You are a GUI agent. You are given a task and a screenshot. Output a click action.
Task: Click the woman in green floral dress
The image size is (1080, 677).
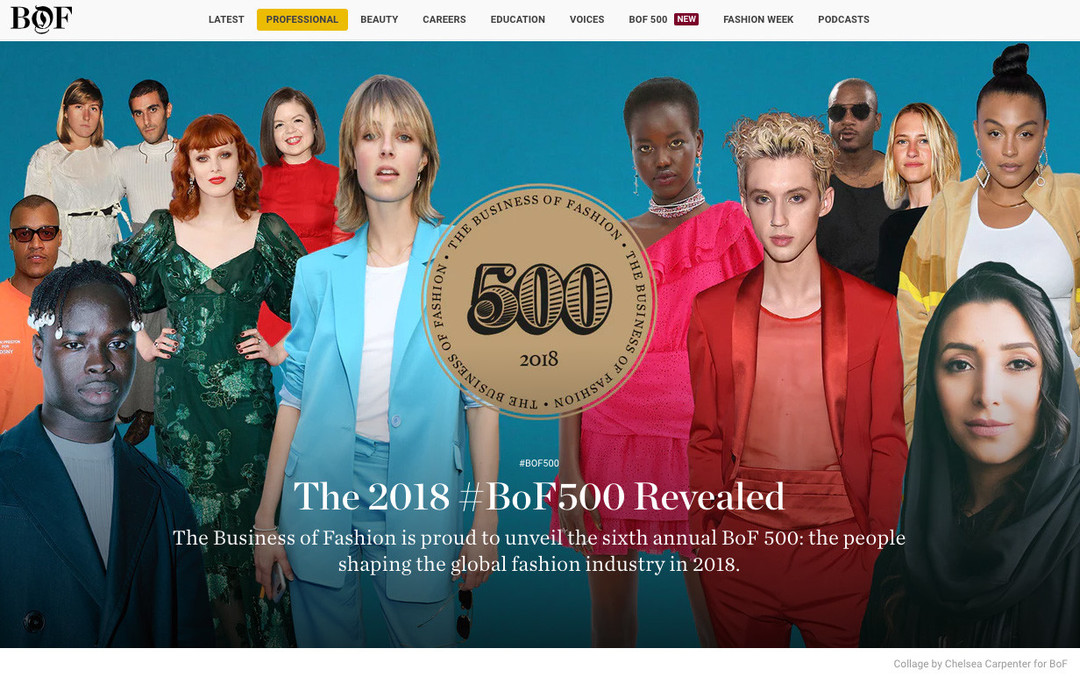[214, 358]
